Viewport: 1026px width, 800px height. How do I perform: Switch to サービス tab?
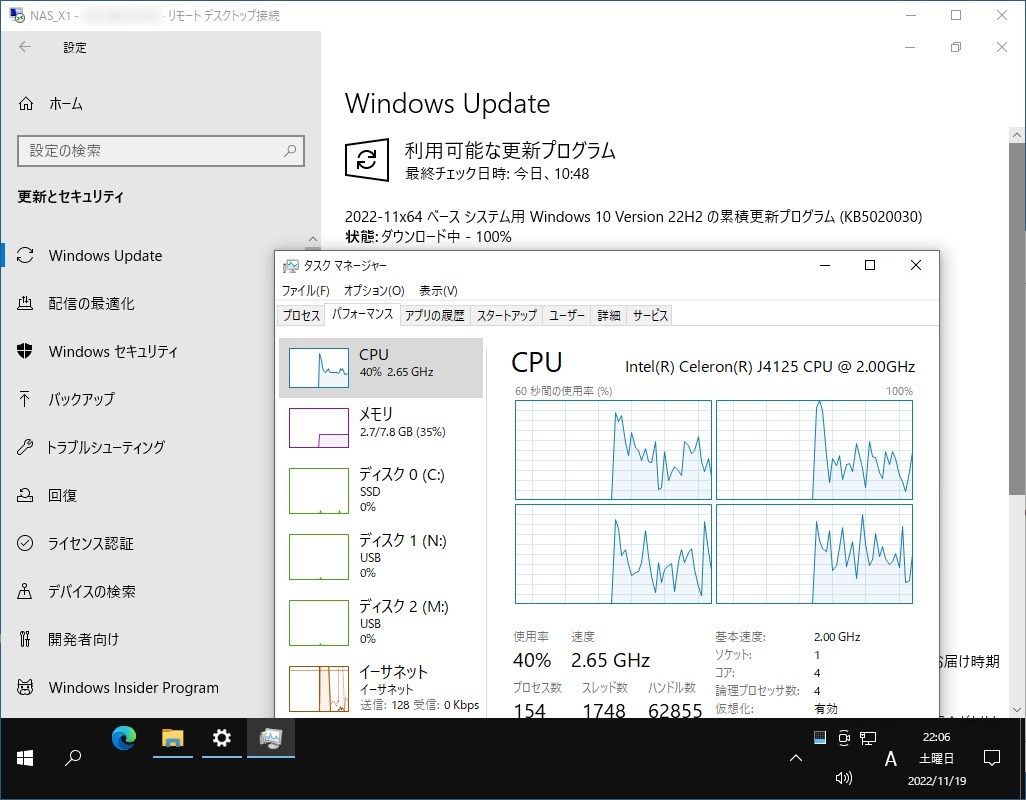650,315
